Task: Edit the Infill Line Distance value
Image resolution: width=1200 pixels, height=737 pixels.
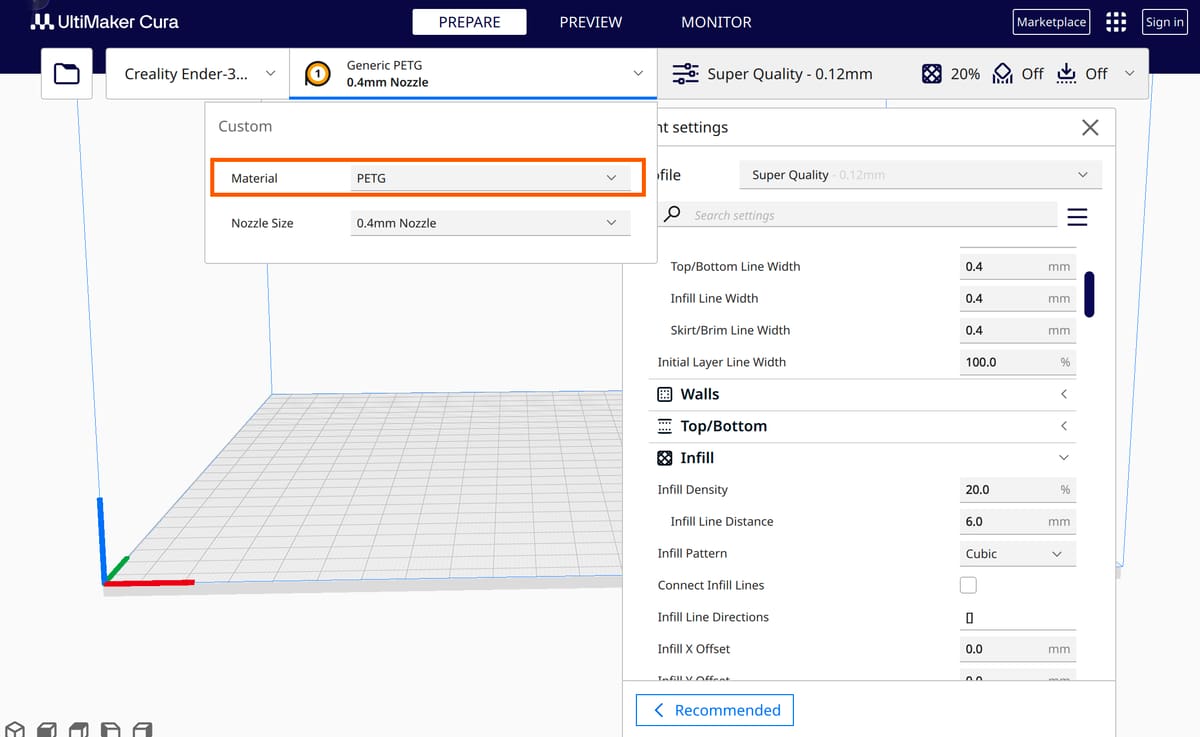Action: tap(1018, 522)
